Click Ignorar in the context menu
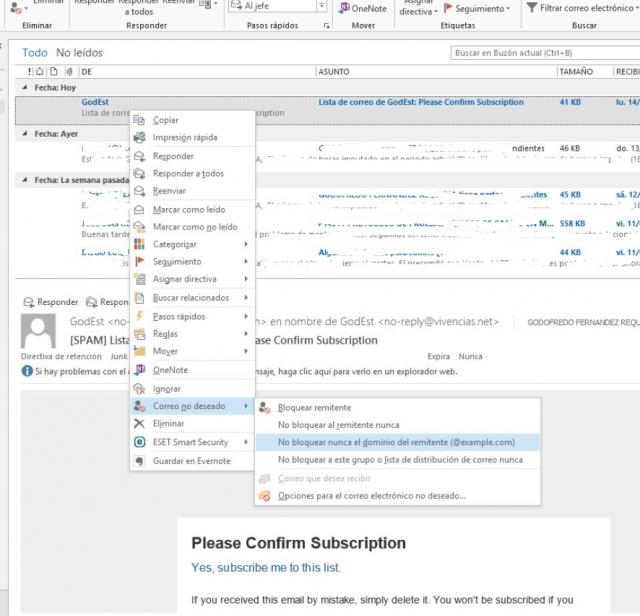 pyautogui.click(x=192, y=389)
